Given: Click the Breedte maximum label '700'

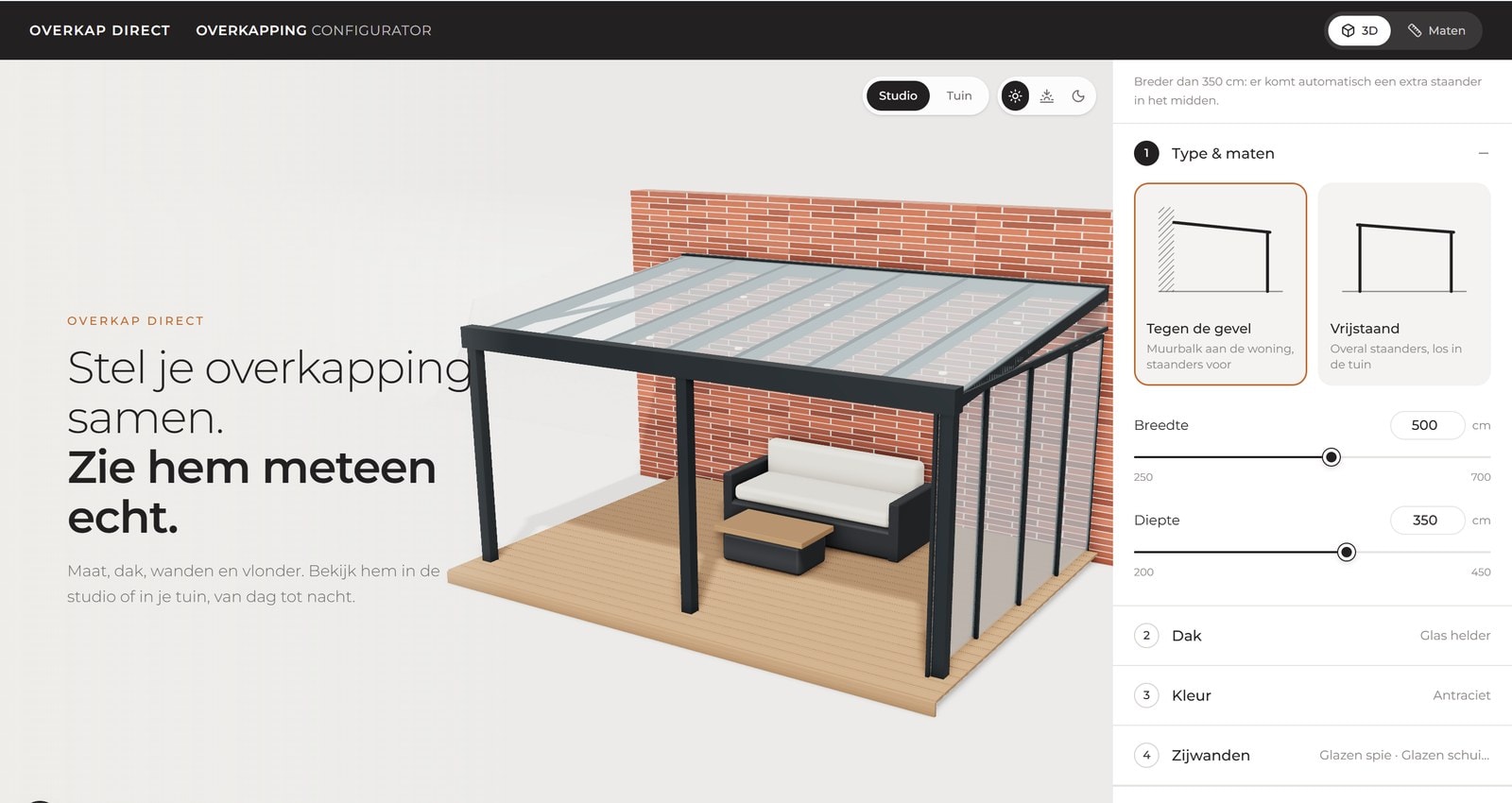Looking at the screenshot, I should (1481, 477).
